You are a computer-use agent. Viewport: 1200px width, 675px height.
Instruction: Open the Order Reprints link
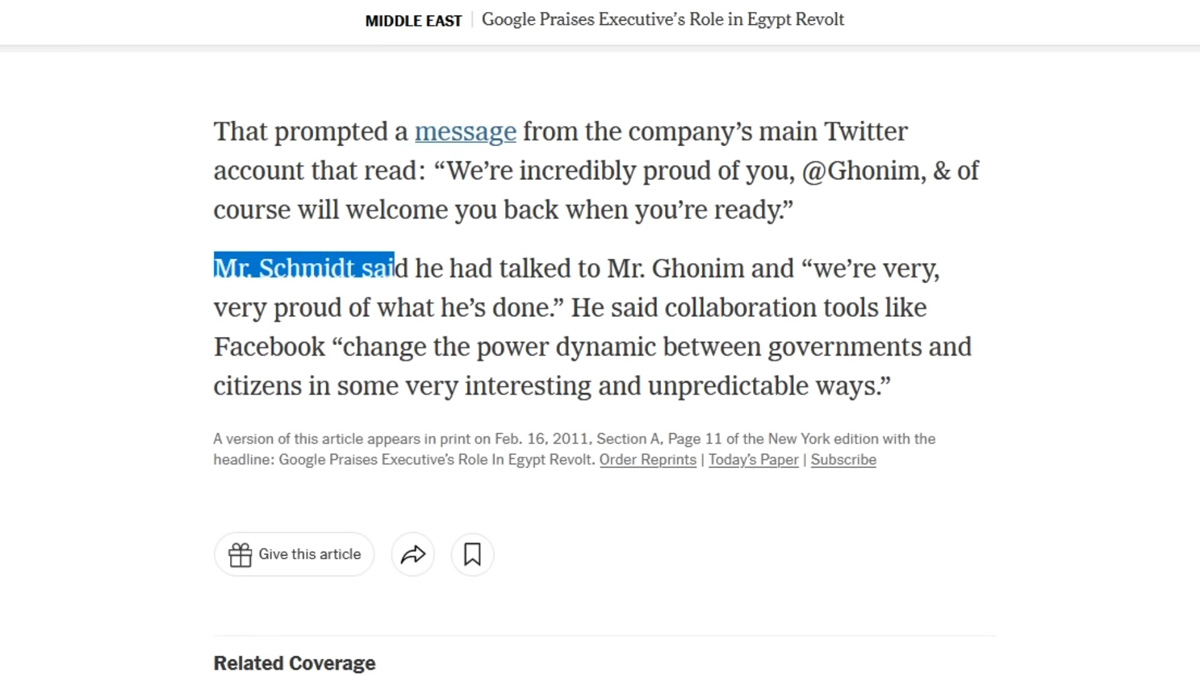(648, 460)
